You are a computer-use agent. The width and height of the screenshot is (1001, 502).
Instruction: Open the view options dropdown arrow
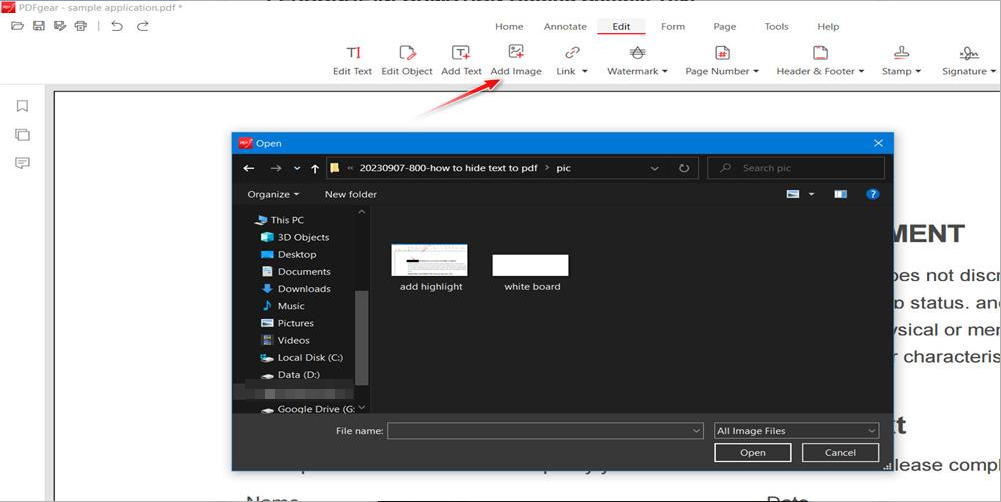pos(812,194)
